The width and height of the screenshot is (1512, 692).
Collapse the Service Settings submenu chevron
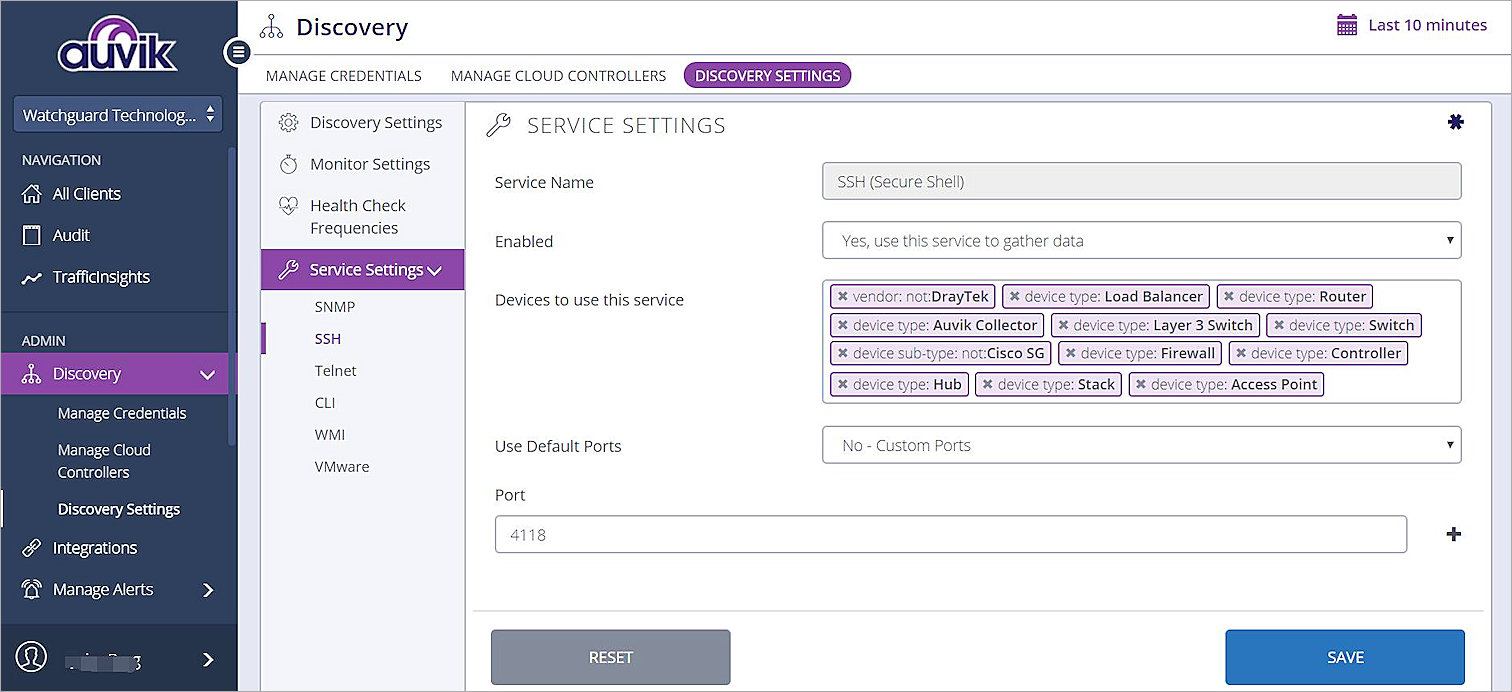click(x=435, y=269)
